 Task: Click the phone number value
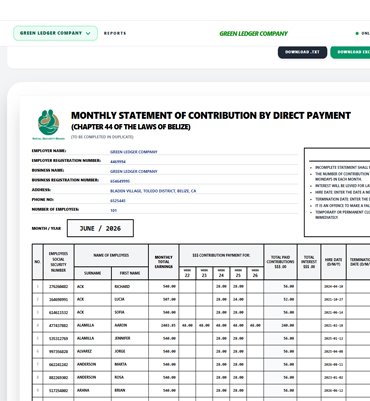tap(118, 201)
